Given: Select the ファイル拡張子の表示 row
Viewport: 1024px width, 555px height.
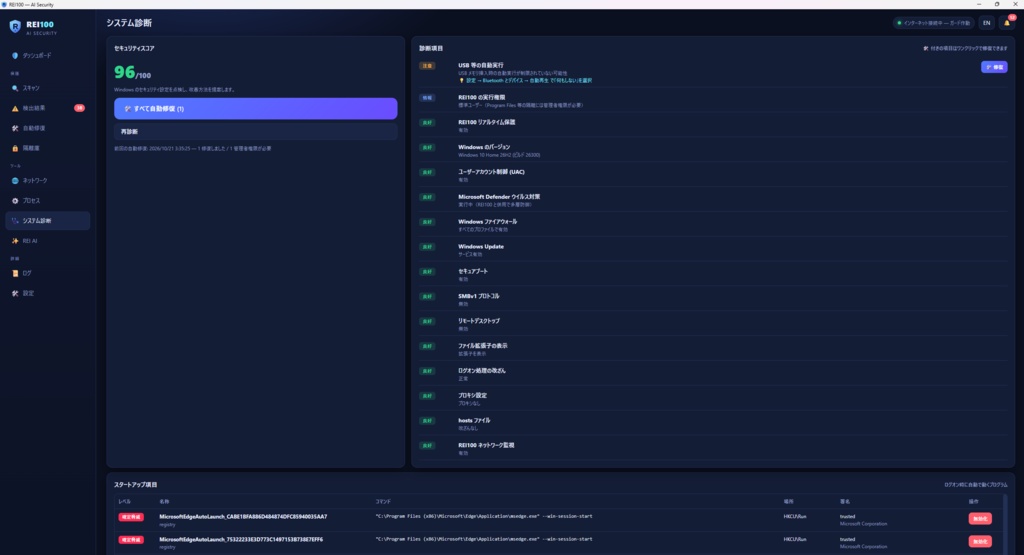Looking at the screenshot, I should coord(713,348).
